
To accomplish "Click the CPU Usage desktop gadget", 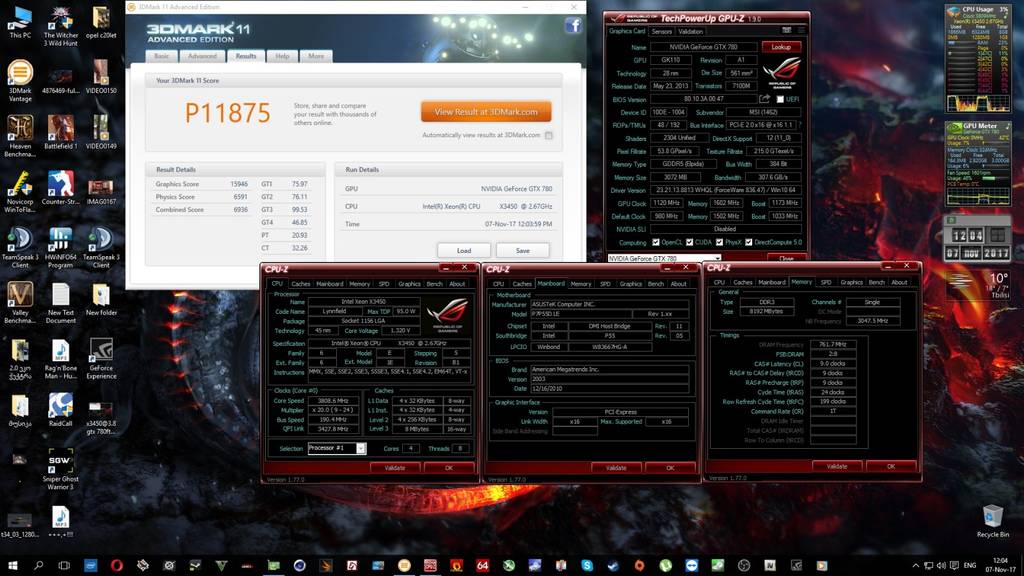I will point(978,58).
